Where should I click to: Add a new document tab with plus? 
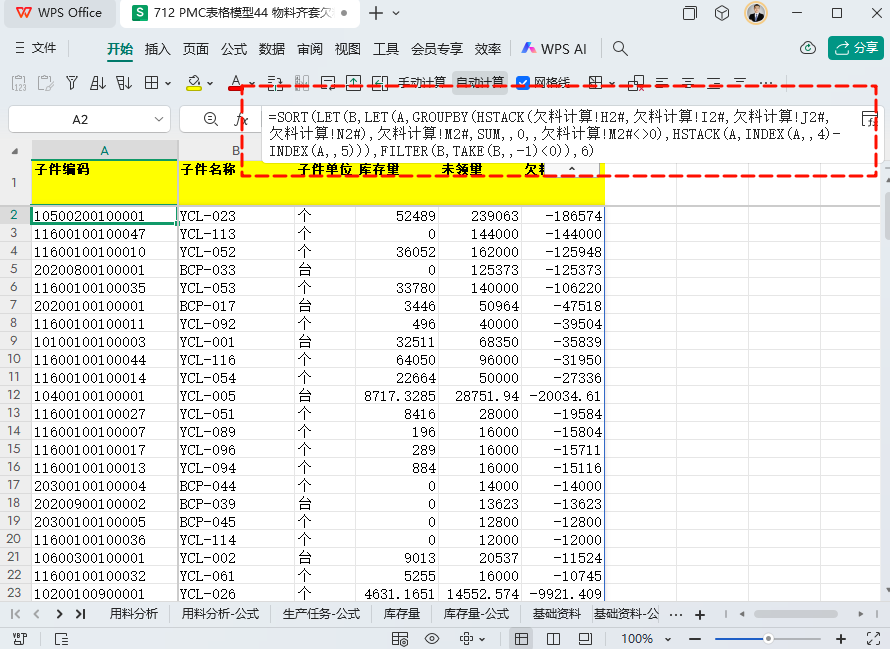click(376, 12)
